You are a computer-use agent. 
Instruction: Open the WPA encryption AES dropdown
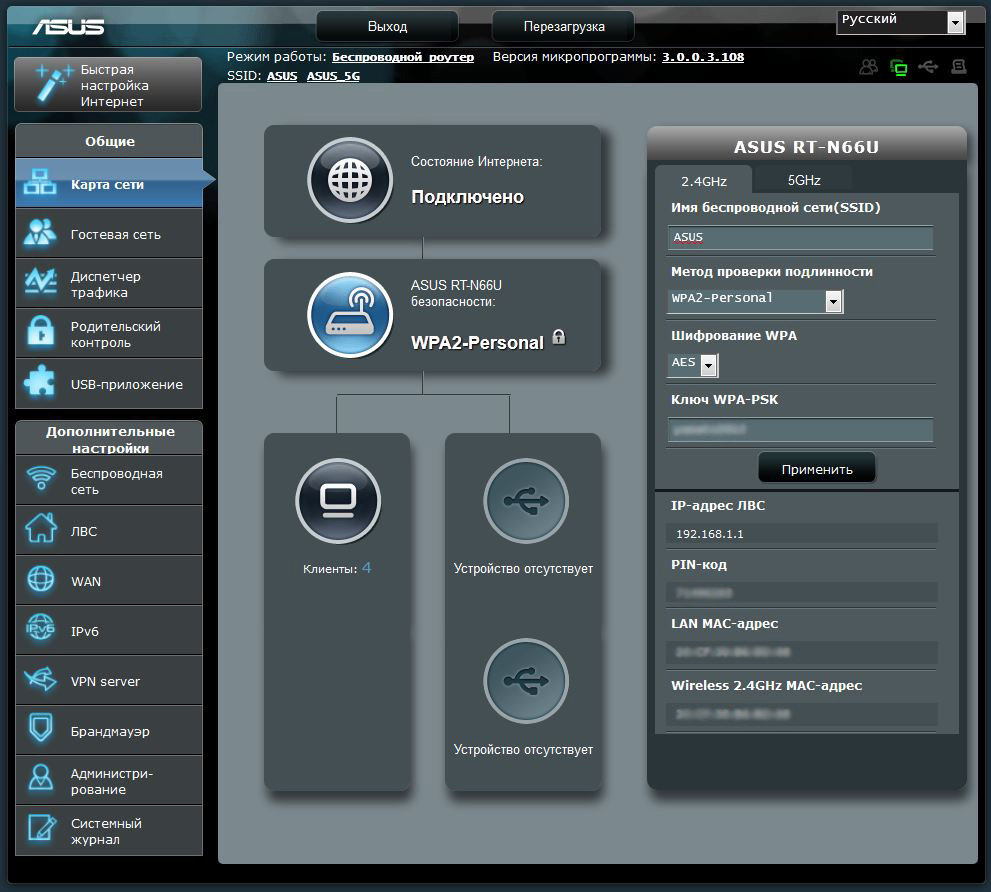pos(693,365)
